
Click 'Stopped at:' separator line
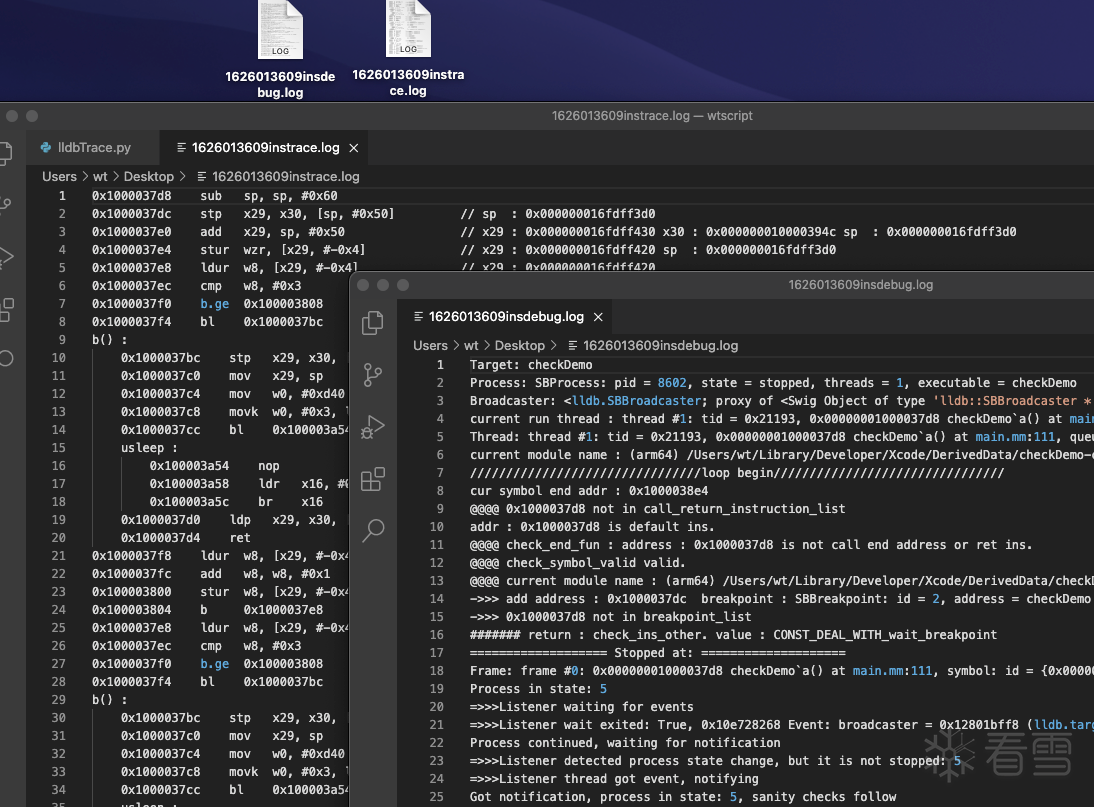657,653
